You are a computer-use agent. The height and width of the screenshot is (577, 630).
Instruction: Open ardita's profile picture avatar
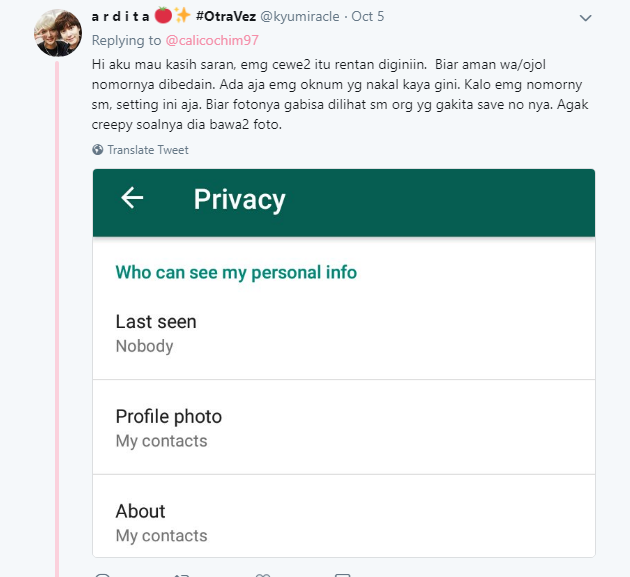click(x=58, y=33)
